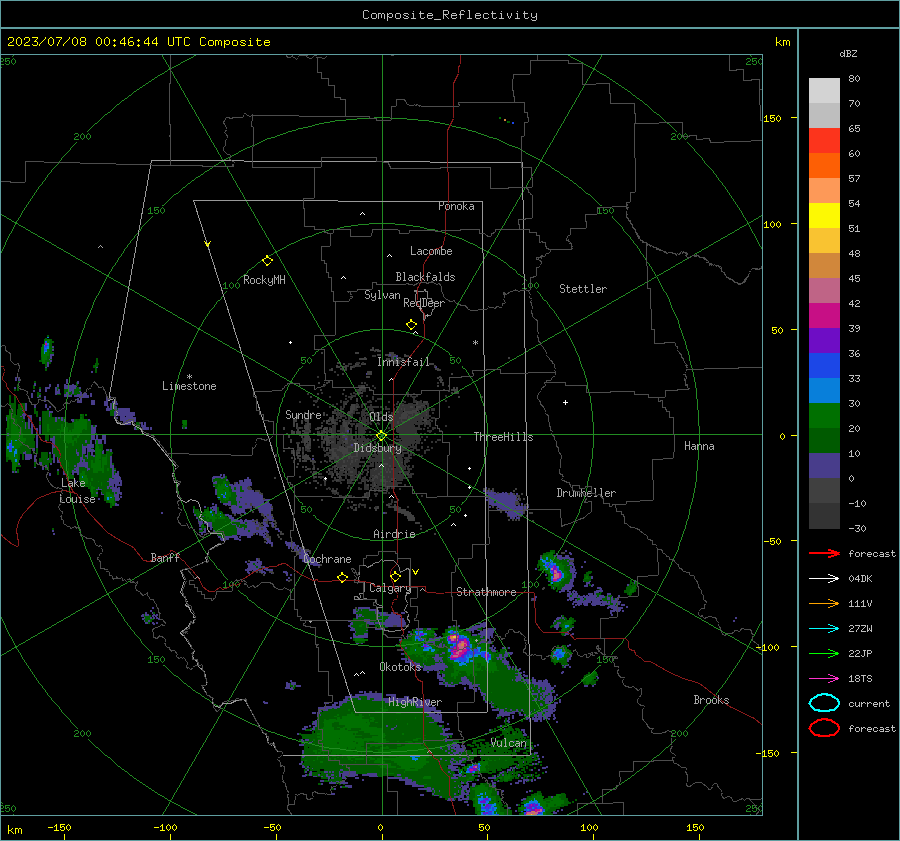
Task: Click the Sundre label
Action: click(x=303, y=414)
